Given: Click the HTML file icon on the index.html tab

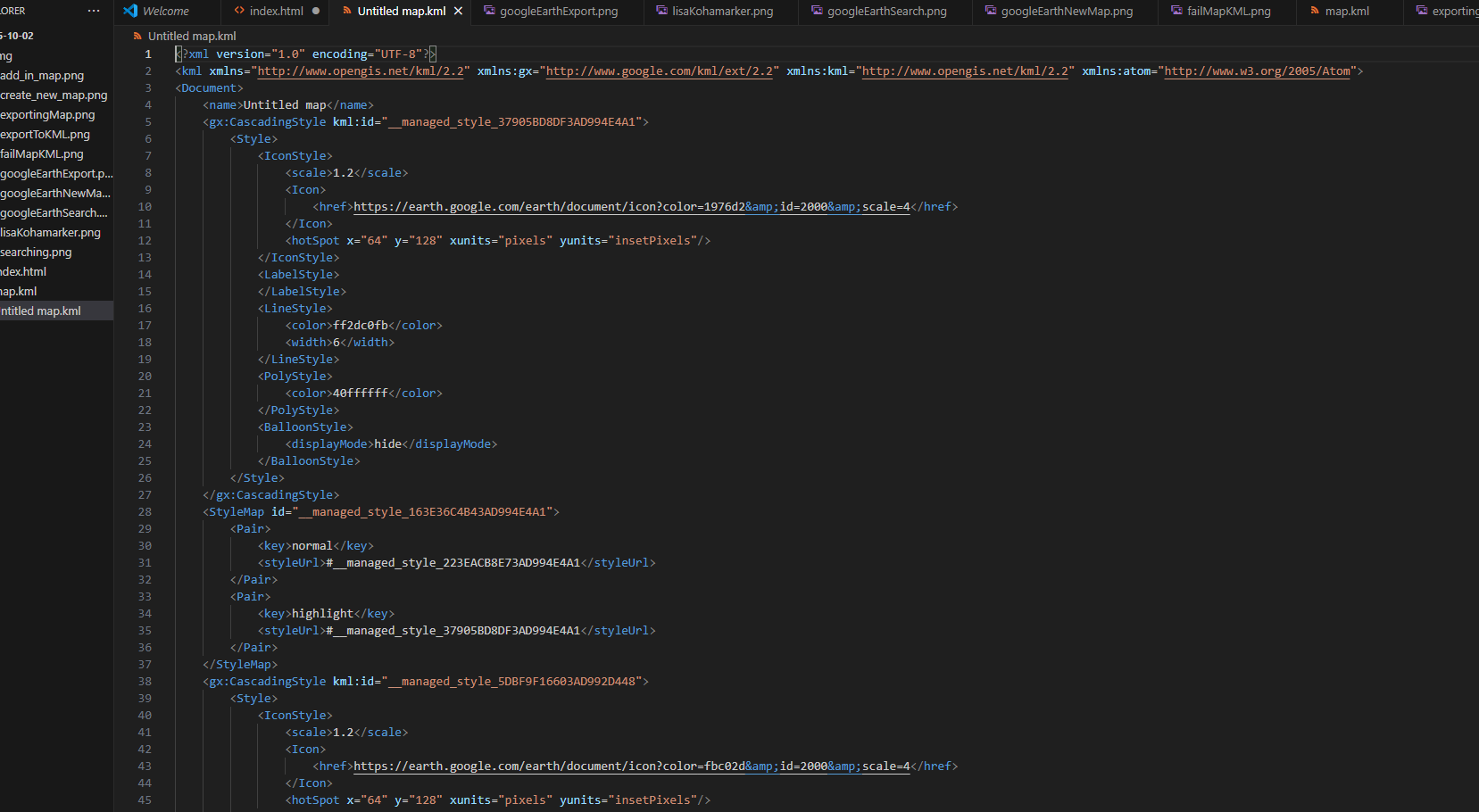Looking at the screenshot, I should point(239,11).
